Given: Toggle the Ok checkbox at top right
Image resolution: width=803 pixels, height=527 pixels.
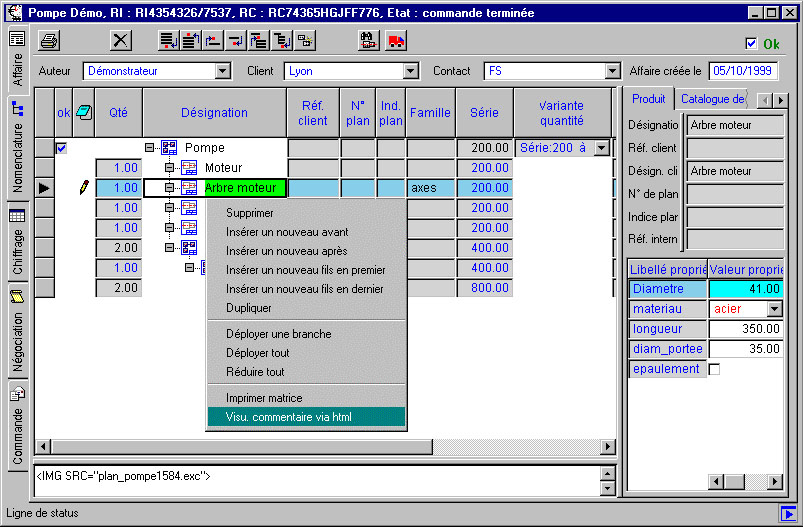Looking at the screenshot, I should tap(752, 43).
